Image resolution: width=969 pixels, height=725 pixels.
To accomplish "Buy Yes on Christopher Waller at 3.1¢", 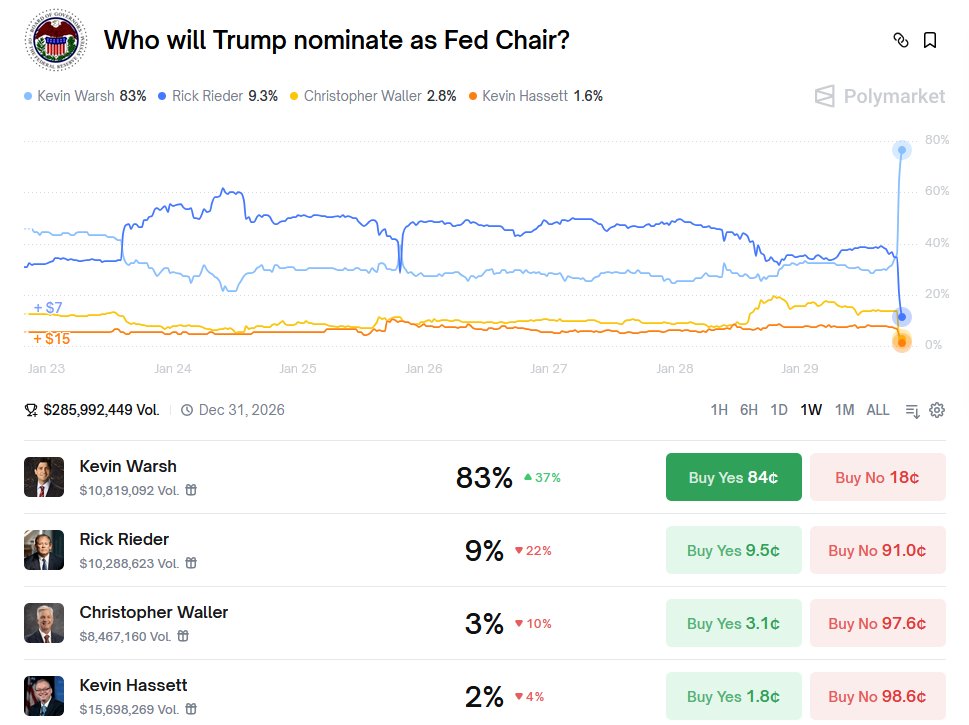I will [734, 623].
